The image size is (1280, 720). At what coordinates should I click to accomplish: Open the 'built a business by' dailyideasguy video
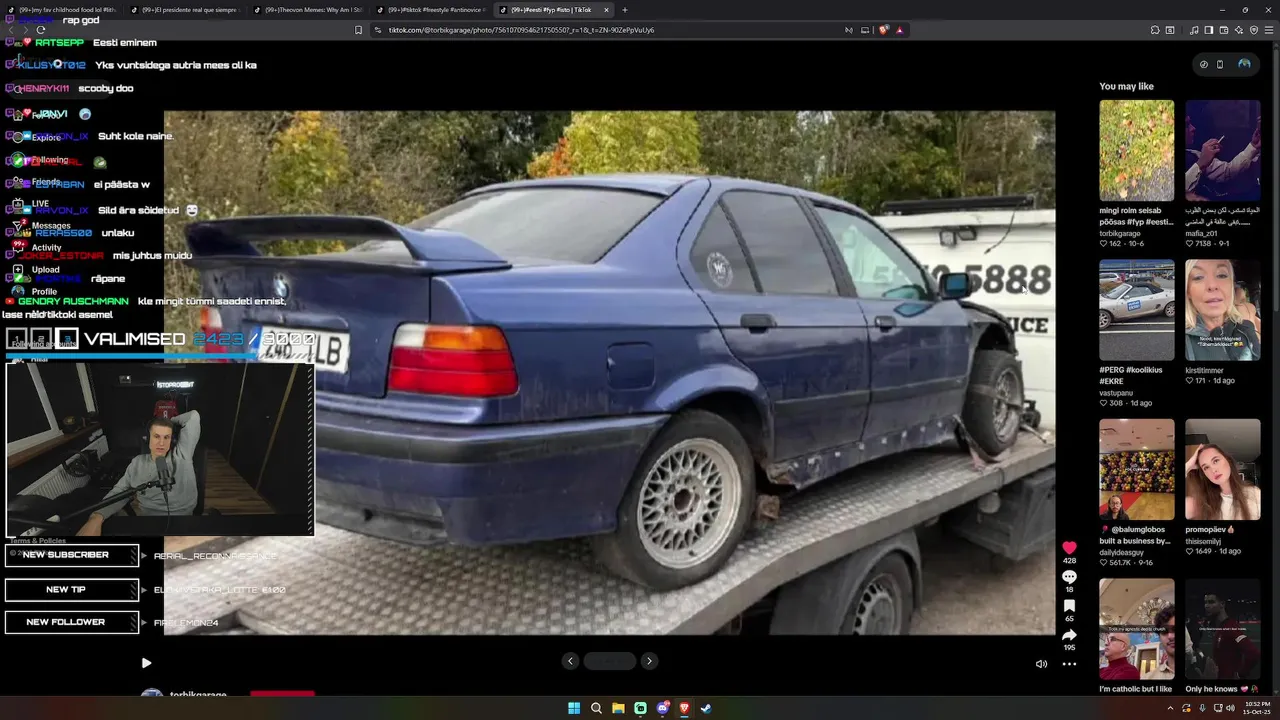click(1136, 470)
